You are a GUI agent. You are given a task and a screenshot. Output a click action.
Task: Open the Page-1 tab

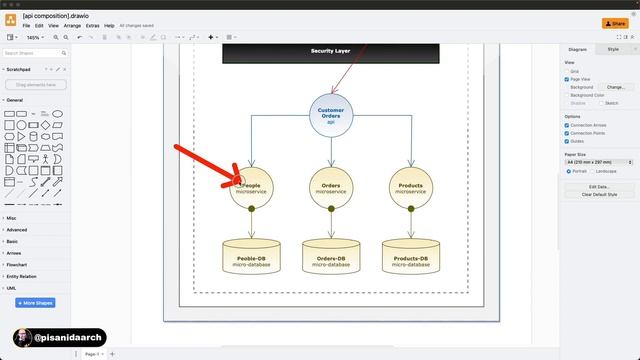coord(94,354)
